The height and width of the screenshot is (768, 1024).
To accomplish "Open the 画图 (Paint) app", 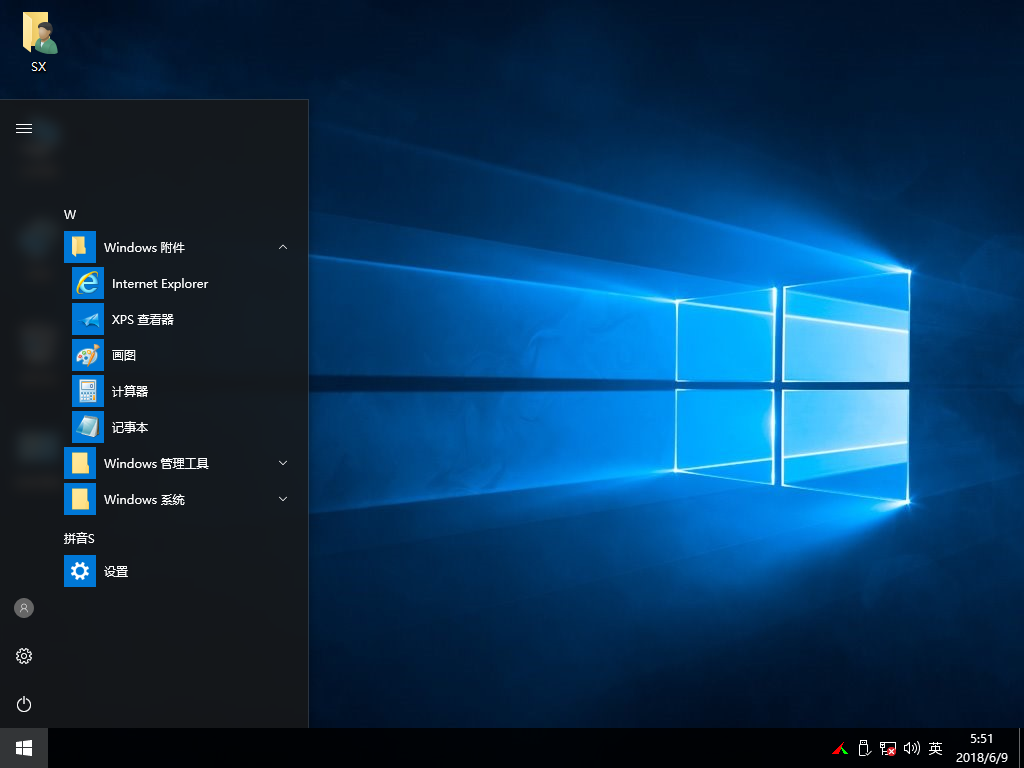I will click(123, 356).
